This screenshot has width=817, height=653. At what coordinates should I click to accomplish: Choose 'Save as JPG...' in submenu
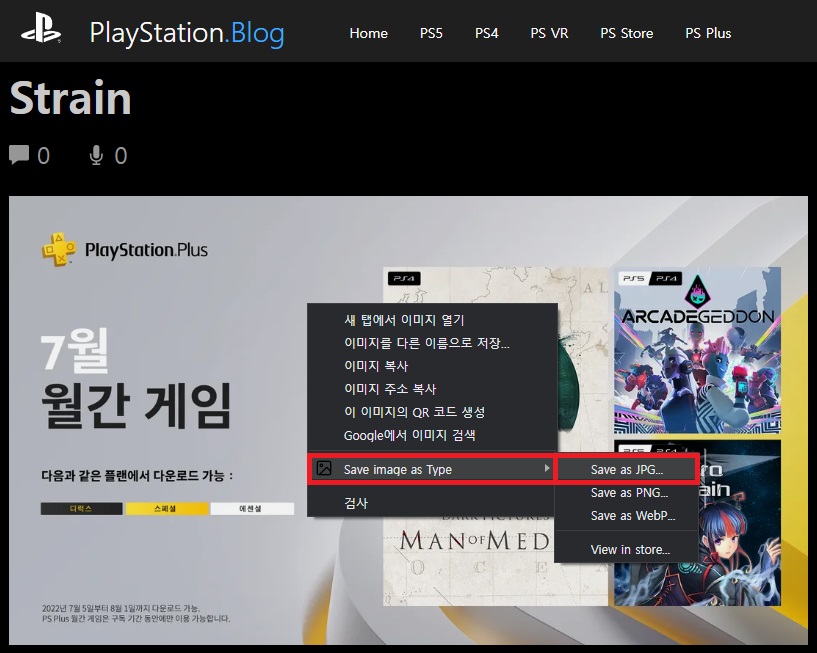pyautogui.click(x=627, y=470)
